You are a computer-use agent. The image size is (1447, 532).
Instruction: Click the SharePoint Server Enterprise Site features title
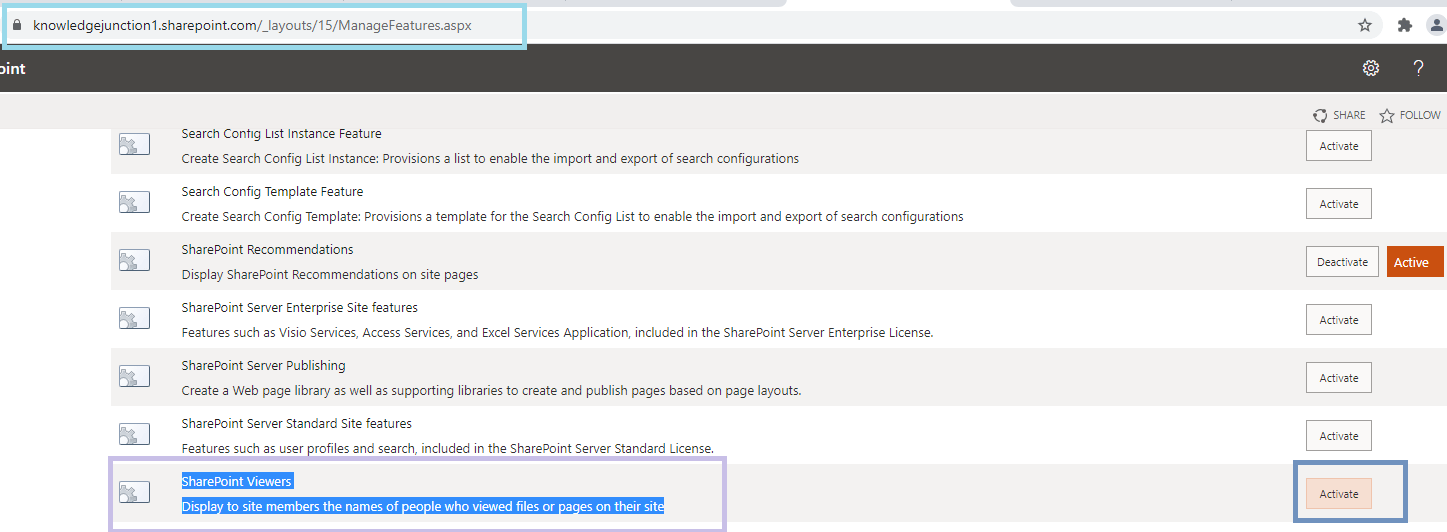click(x=299, y=307)
